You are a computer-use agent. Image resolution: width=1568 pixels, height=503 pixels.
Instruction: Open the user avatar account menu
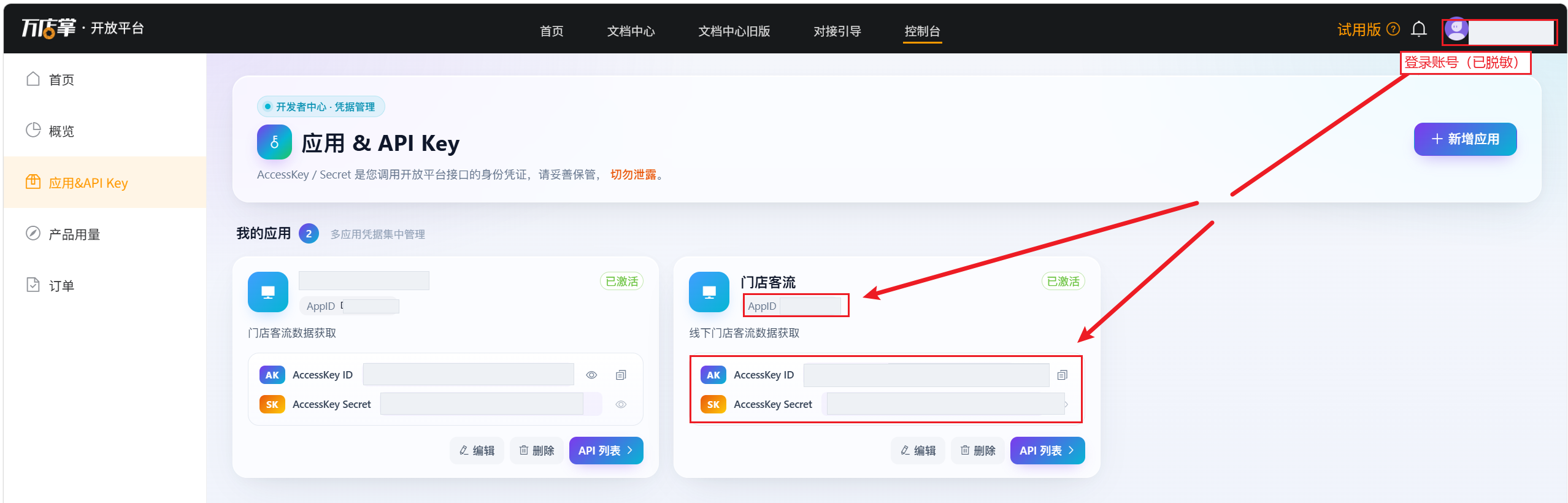[1456, 29]
